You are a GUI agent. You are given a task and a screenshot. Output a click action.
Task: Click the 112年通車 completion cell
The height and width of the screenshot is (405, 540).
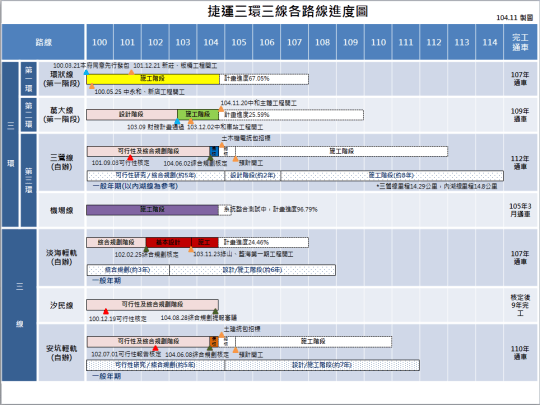click(520, 162)
